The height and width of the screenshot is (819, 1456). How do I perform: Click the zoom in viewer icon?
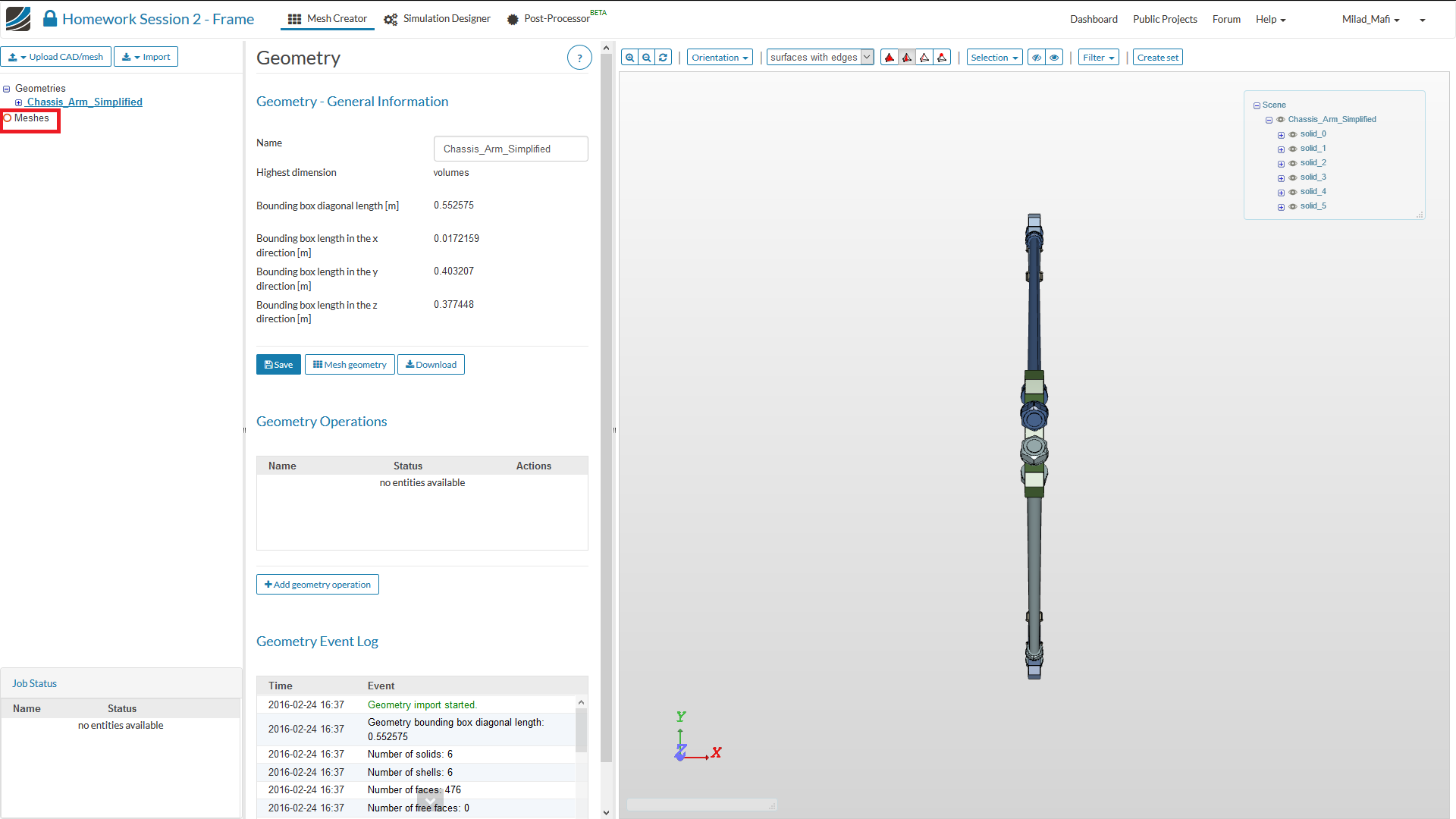[629, 58]
